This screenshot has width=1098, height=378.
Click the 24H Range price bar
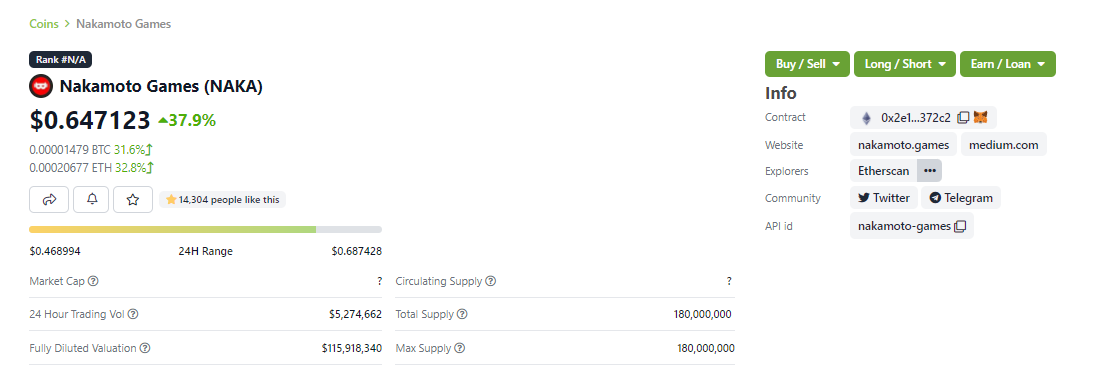205,229
